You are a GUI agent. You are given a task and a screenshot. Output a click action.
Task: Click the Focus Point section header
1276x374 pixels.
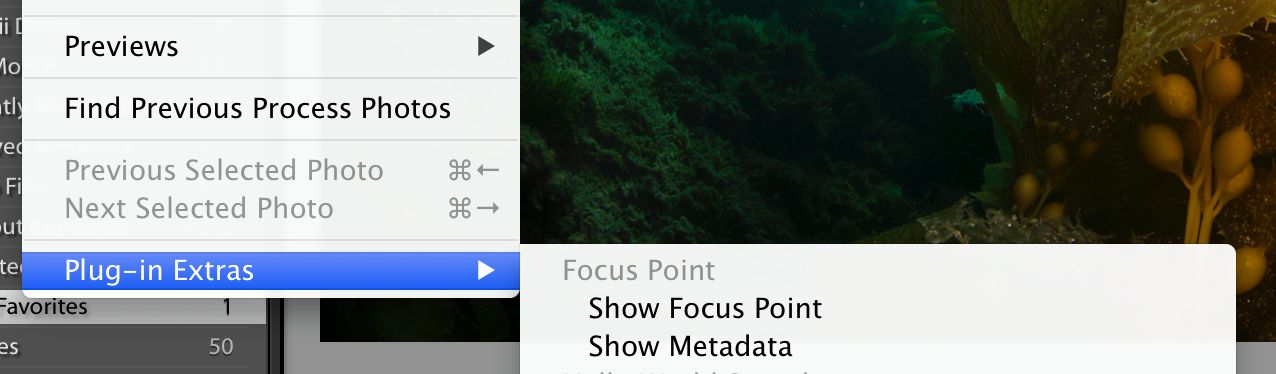click(x=639, y=270)
